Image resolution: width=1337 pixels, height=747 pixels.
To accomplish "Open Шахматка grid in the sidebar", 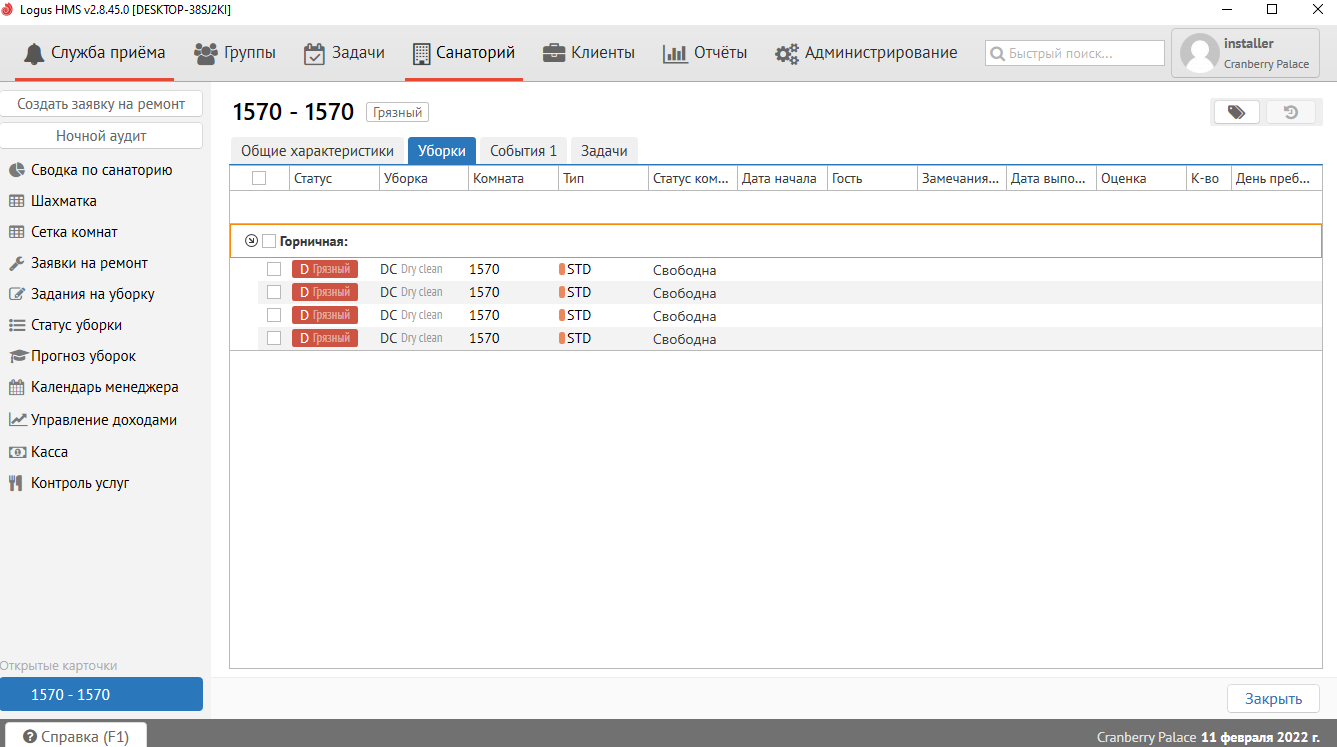I will point(63,201).
